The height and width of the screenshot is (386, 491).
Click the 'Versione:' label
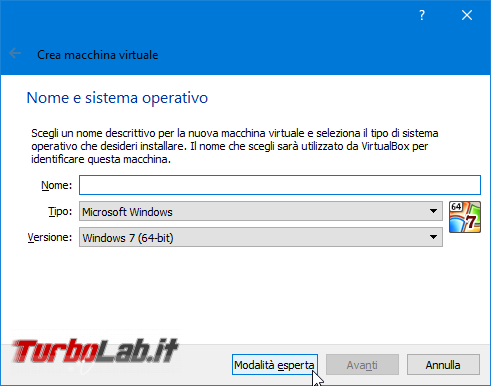50,237
